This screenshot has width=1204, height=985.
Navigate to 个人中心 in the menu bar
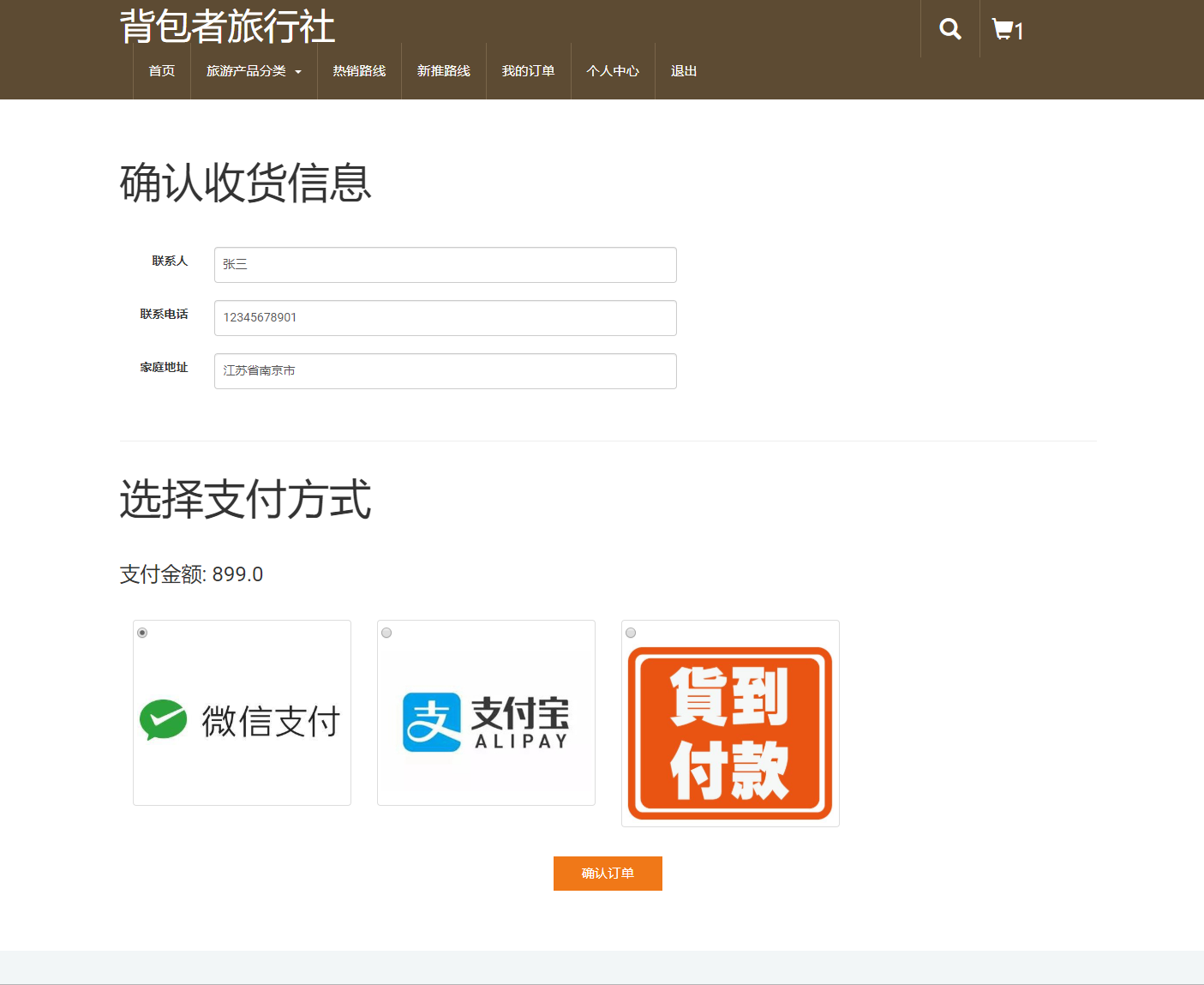pyautogui.click(x=613, y=71)
